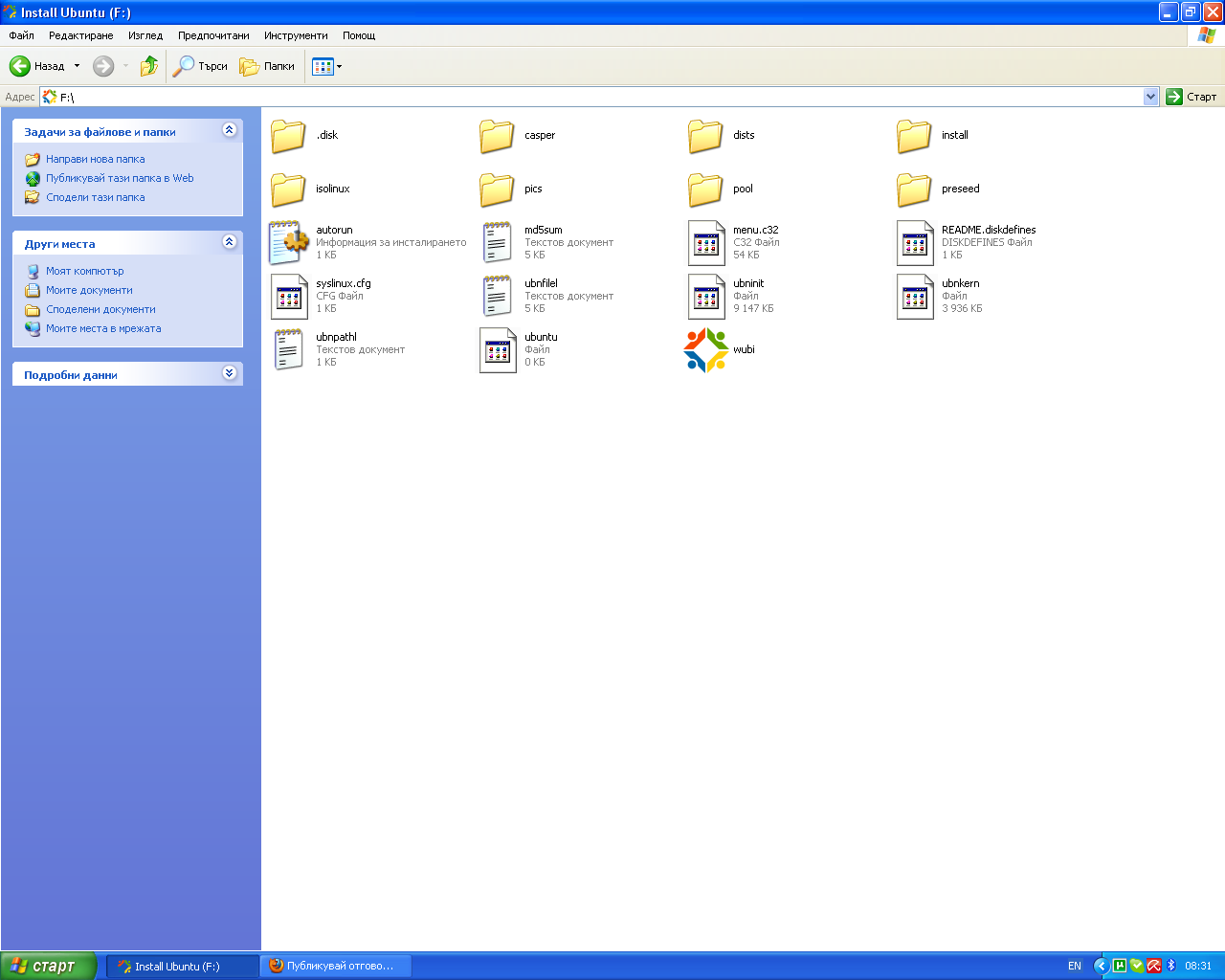Select the ubnkern file

pyautogui.click(x=940, y=297)
